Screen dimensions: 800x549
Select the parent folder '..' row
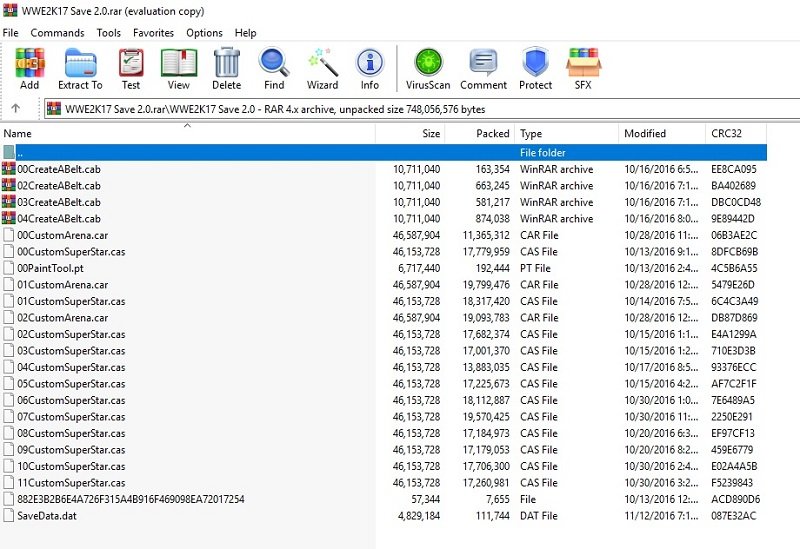point(383,152)
